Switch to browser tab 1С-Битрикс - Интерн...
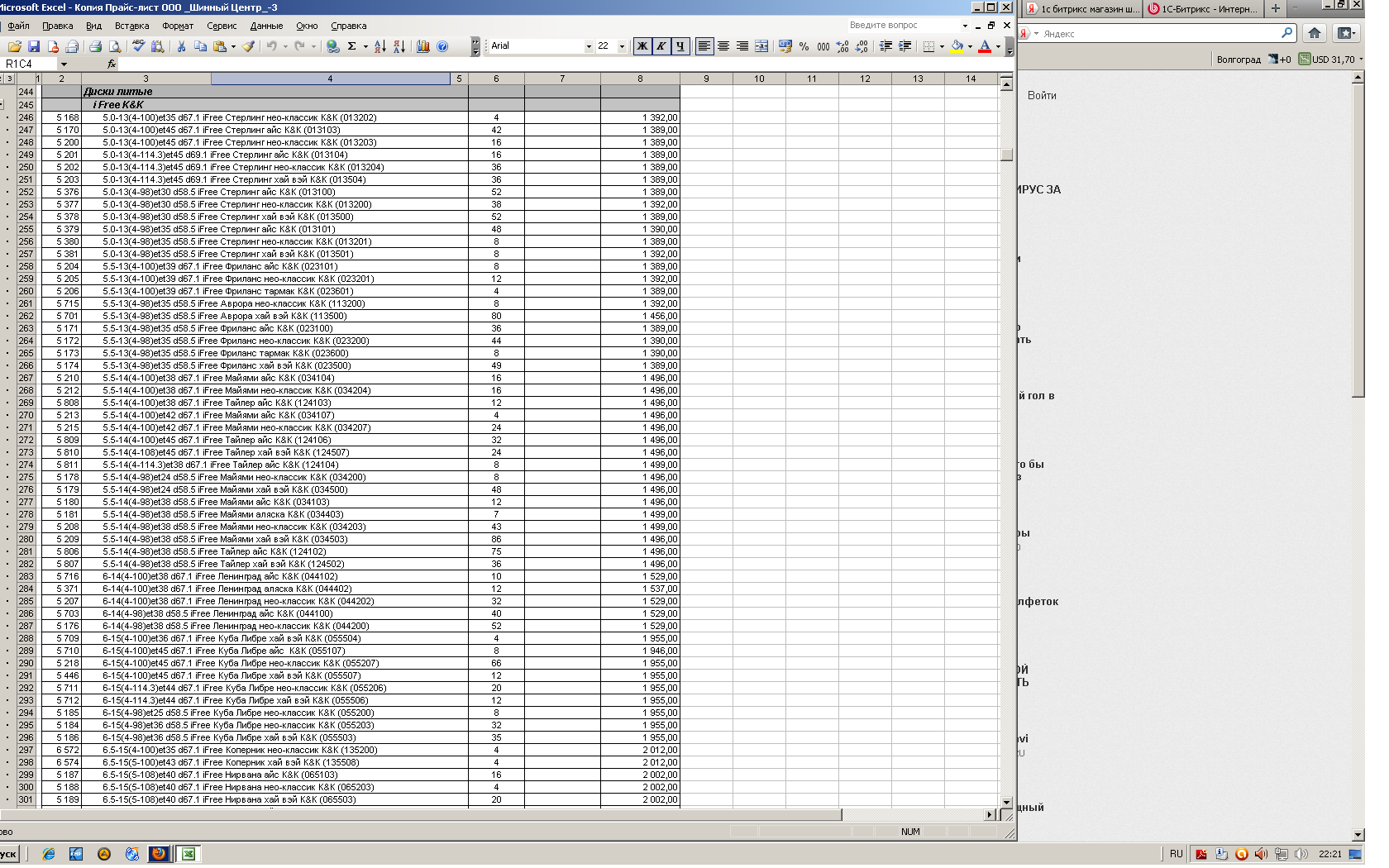This screenshot has height=868, width=1389. 1202,9
